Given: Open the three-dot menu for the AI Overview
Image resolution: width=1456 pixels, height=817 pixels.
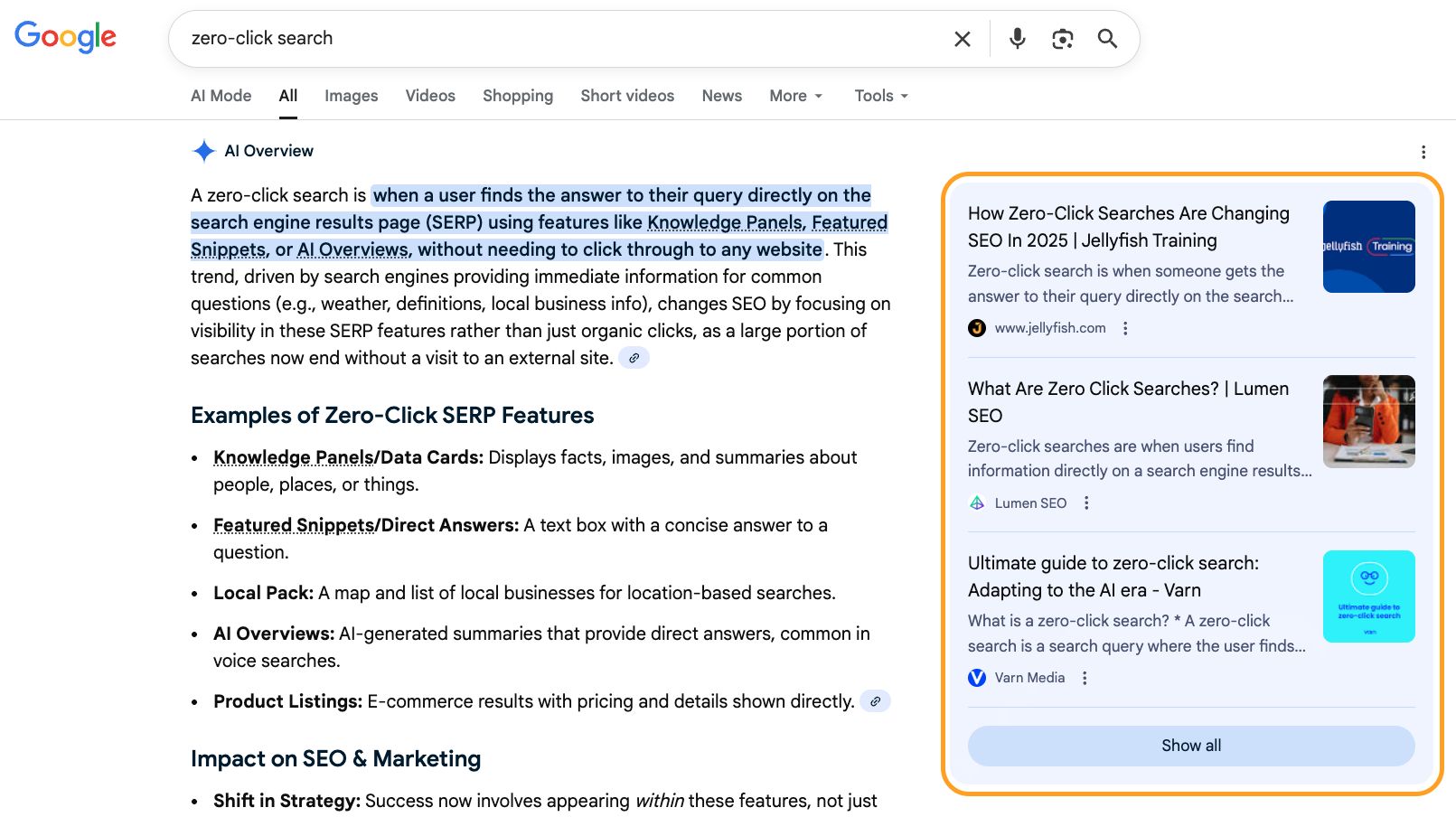Looking at the screenshot, I should pyautogui.click(x=1424, y=151).
